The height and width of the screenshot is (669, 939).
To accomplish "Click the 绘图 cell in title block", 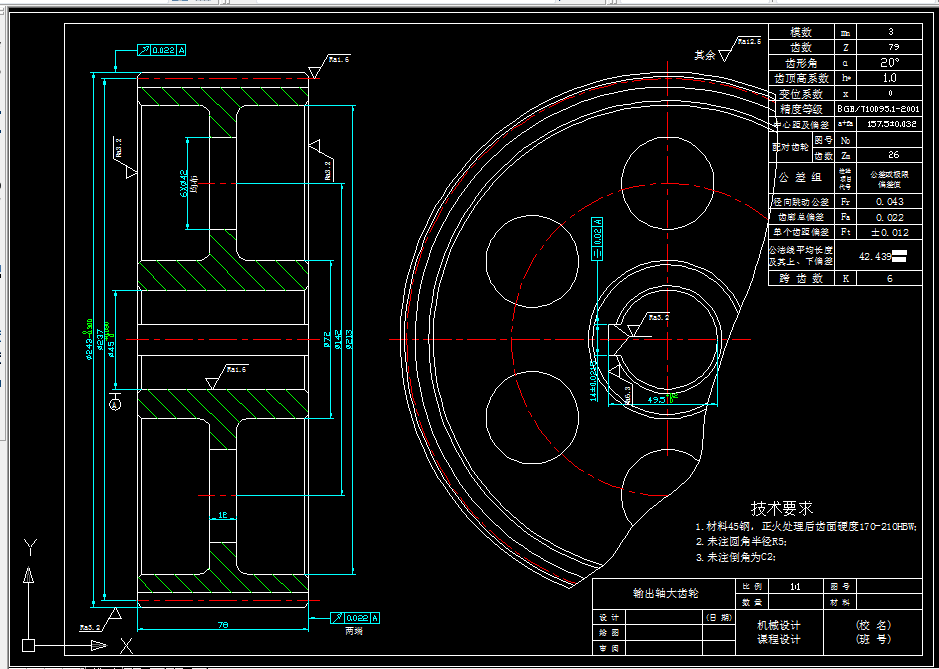I will 608,632.
